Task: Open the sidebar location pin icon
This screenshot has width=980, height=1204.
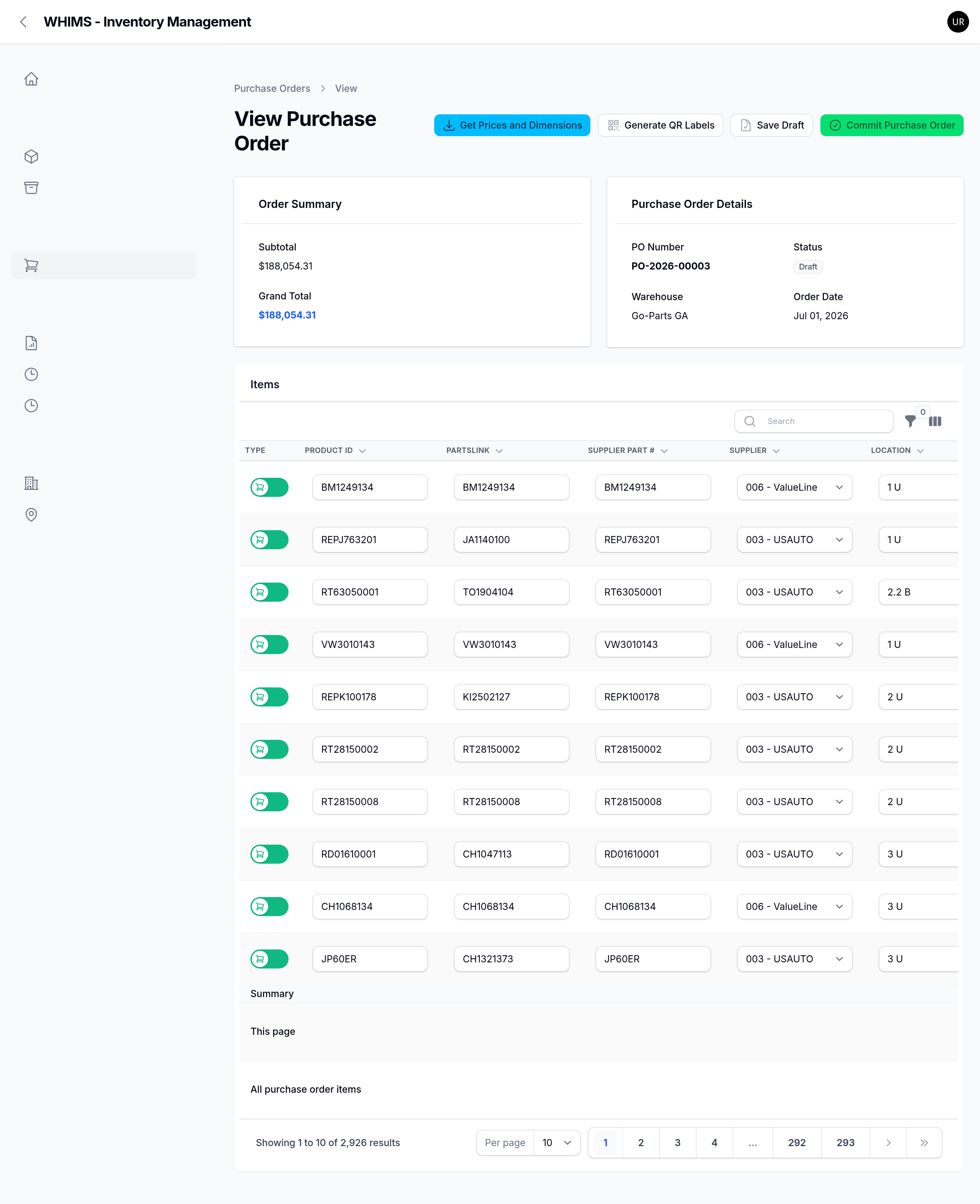Action: [31, 515]
